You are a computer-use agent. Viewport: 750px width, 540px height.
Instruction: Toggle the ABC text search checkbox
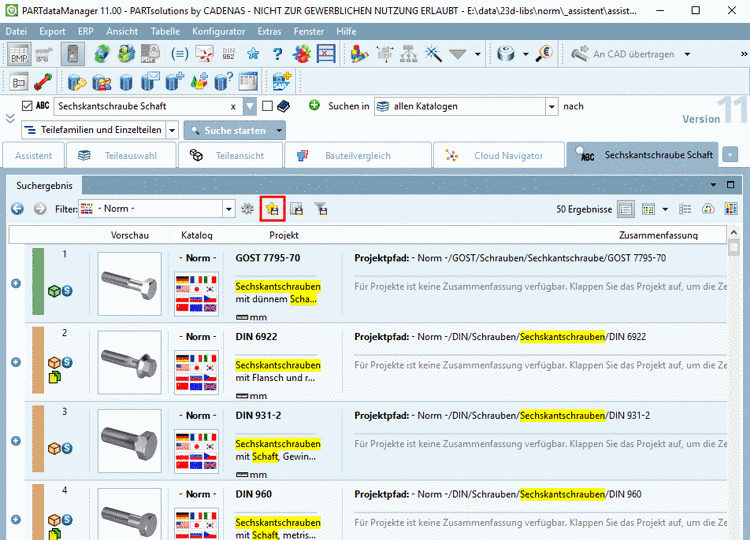[27, 106]
